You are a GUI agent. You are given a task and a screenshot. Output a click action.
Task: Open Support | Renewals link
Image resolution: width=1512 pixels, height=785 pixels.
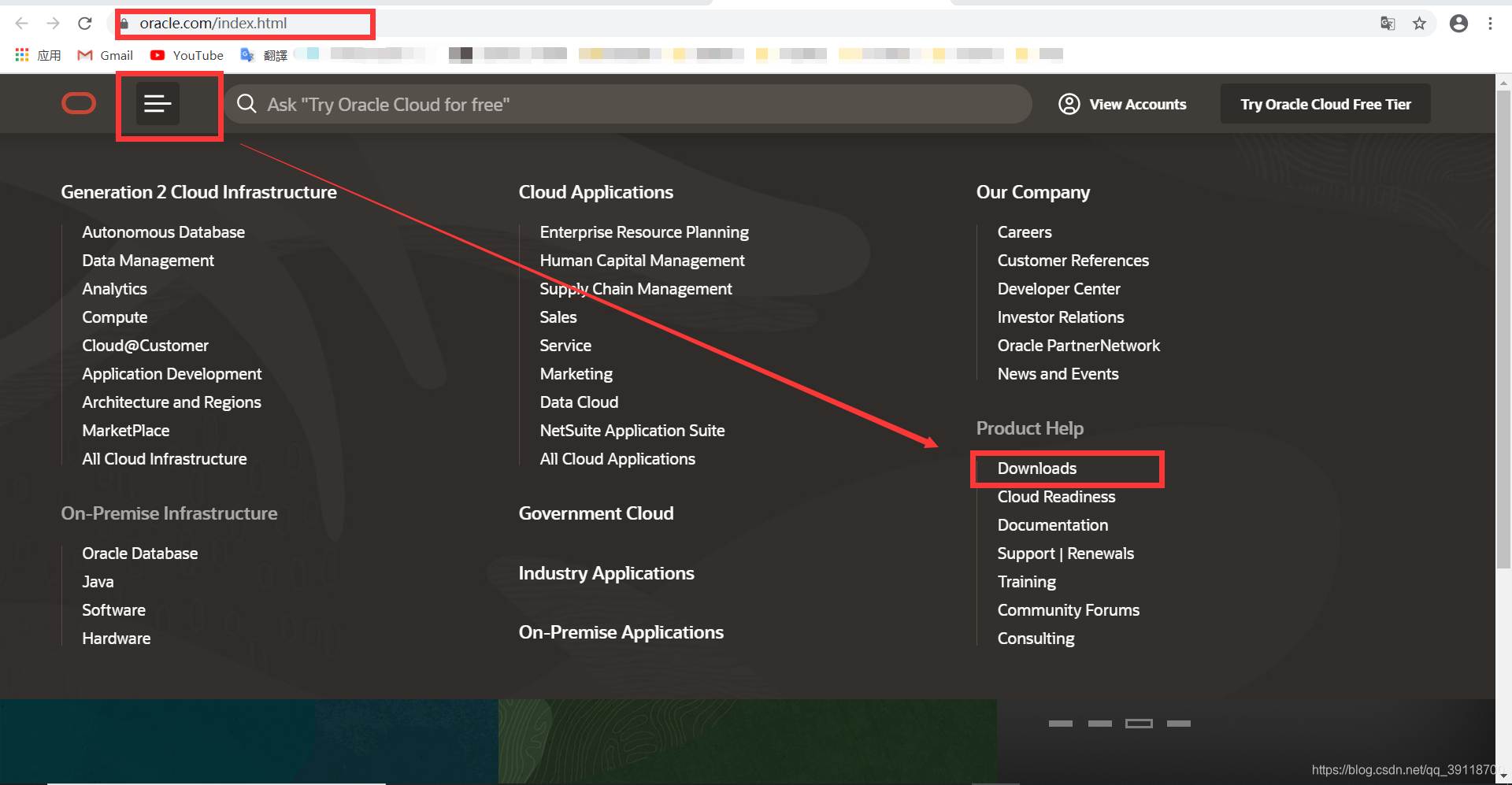[1065, 554]
